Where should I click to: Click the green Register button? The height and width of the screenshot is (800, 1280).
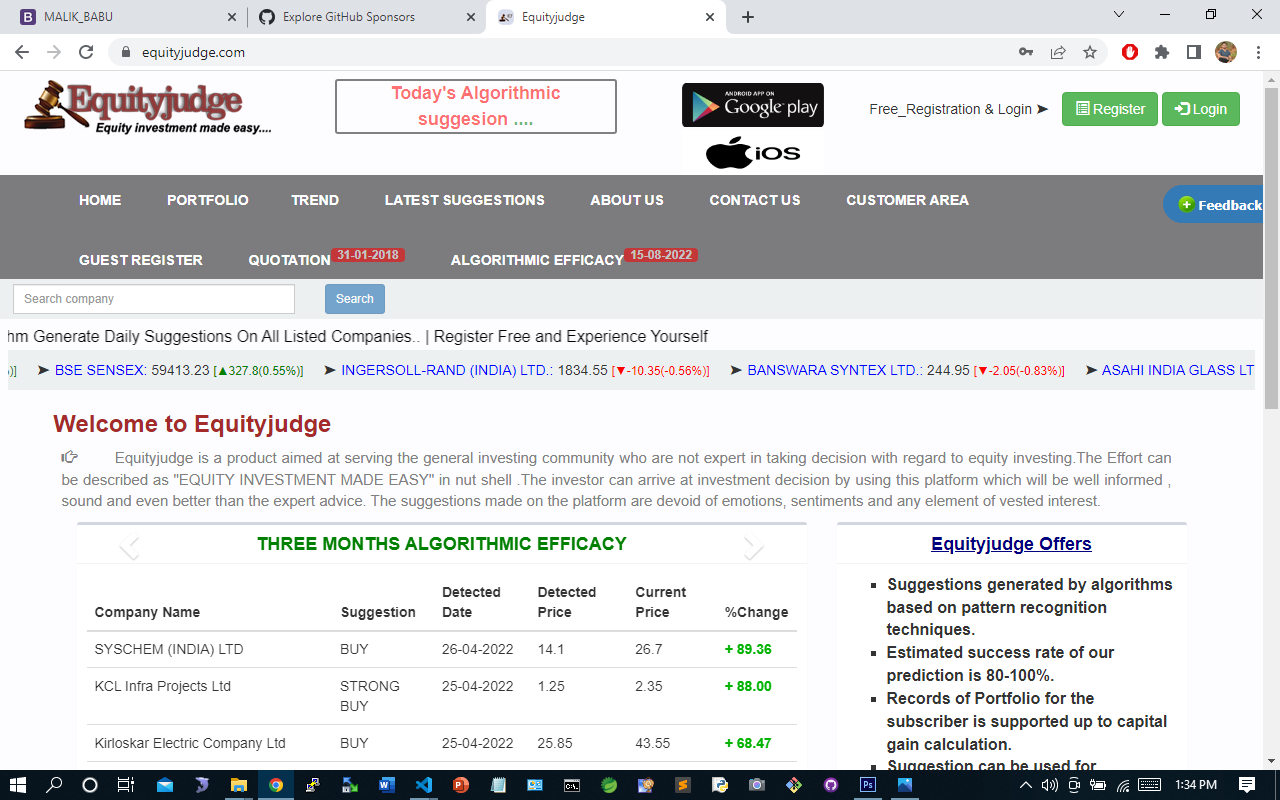pyautogui.click(x=1109, y=109)
